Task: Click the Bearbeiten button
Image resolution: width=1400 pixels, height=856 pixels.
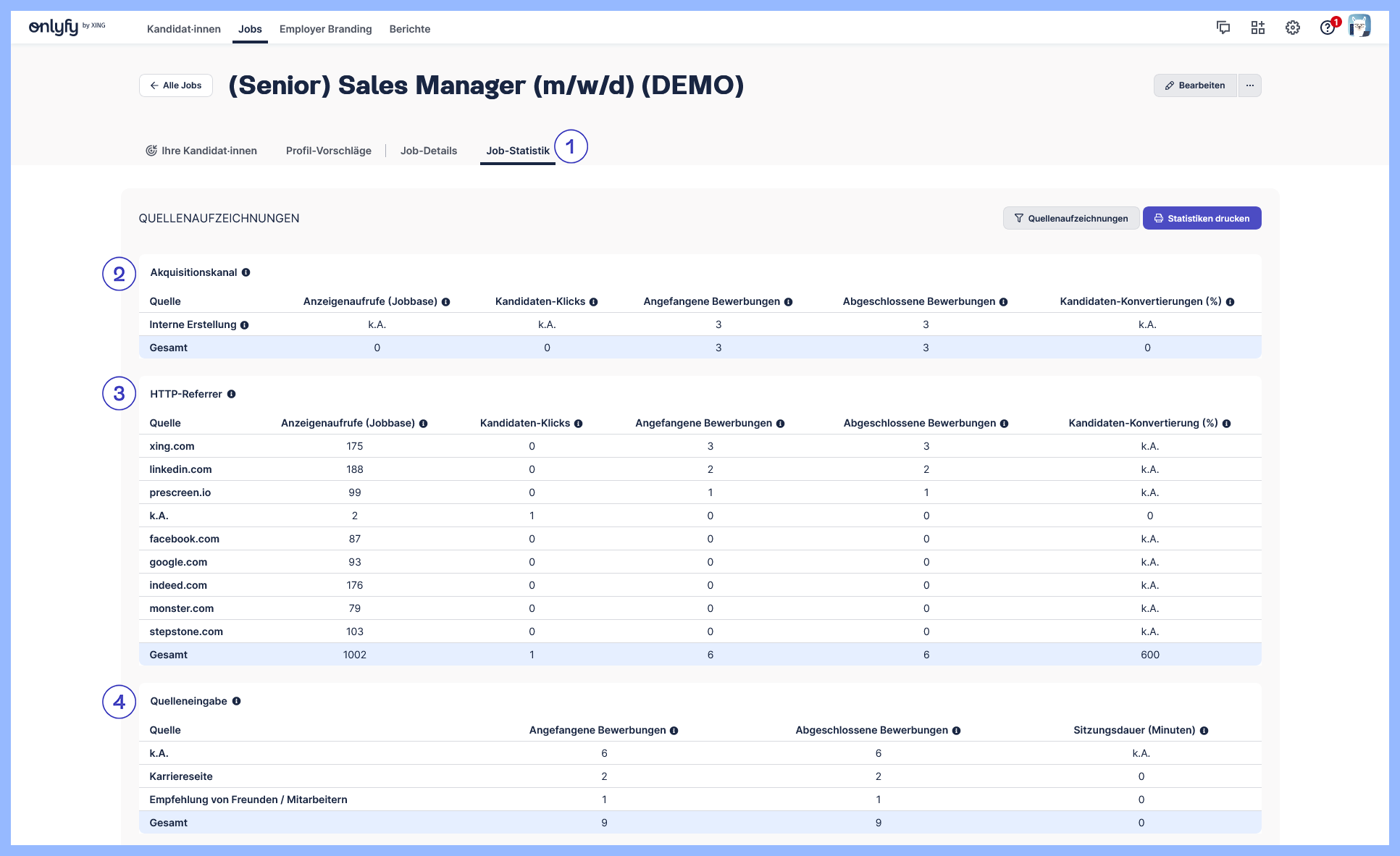Action: tap(1195, 85)
